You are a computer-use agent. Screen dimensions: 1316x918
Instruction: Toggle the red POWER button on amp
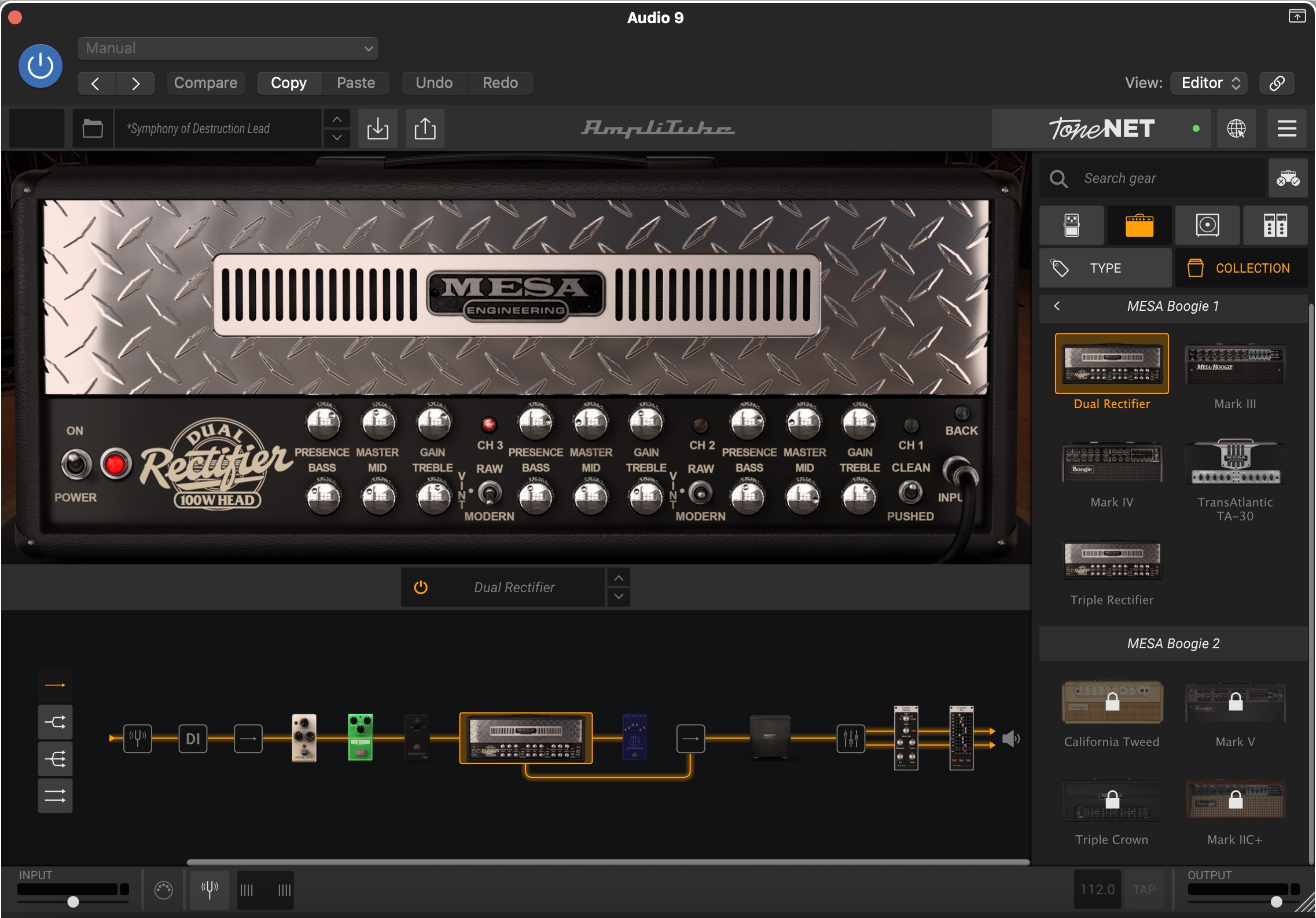click(x=115, y=464)
